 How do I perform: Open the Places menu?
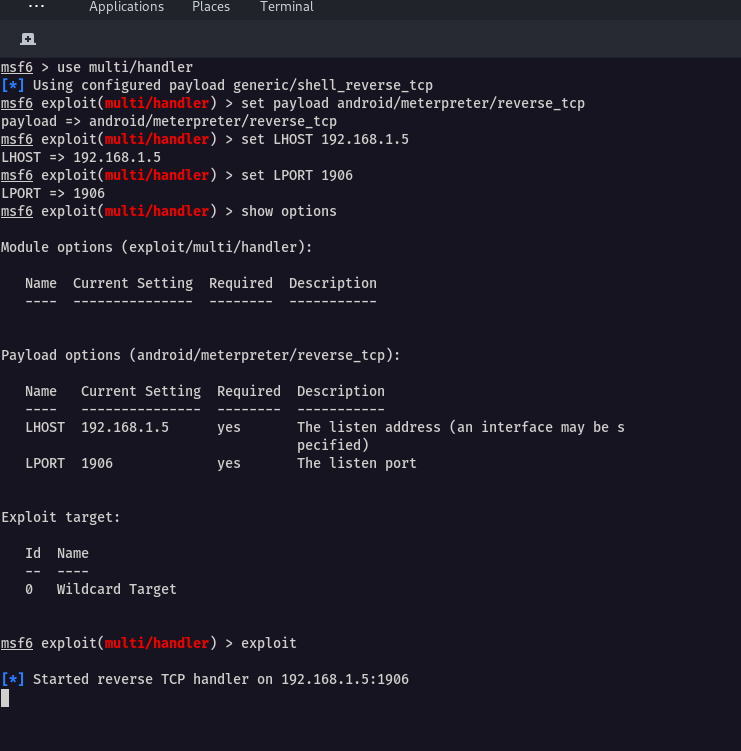211,7
